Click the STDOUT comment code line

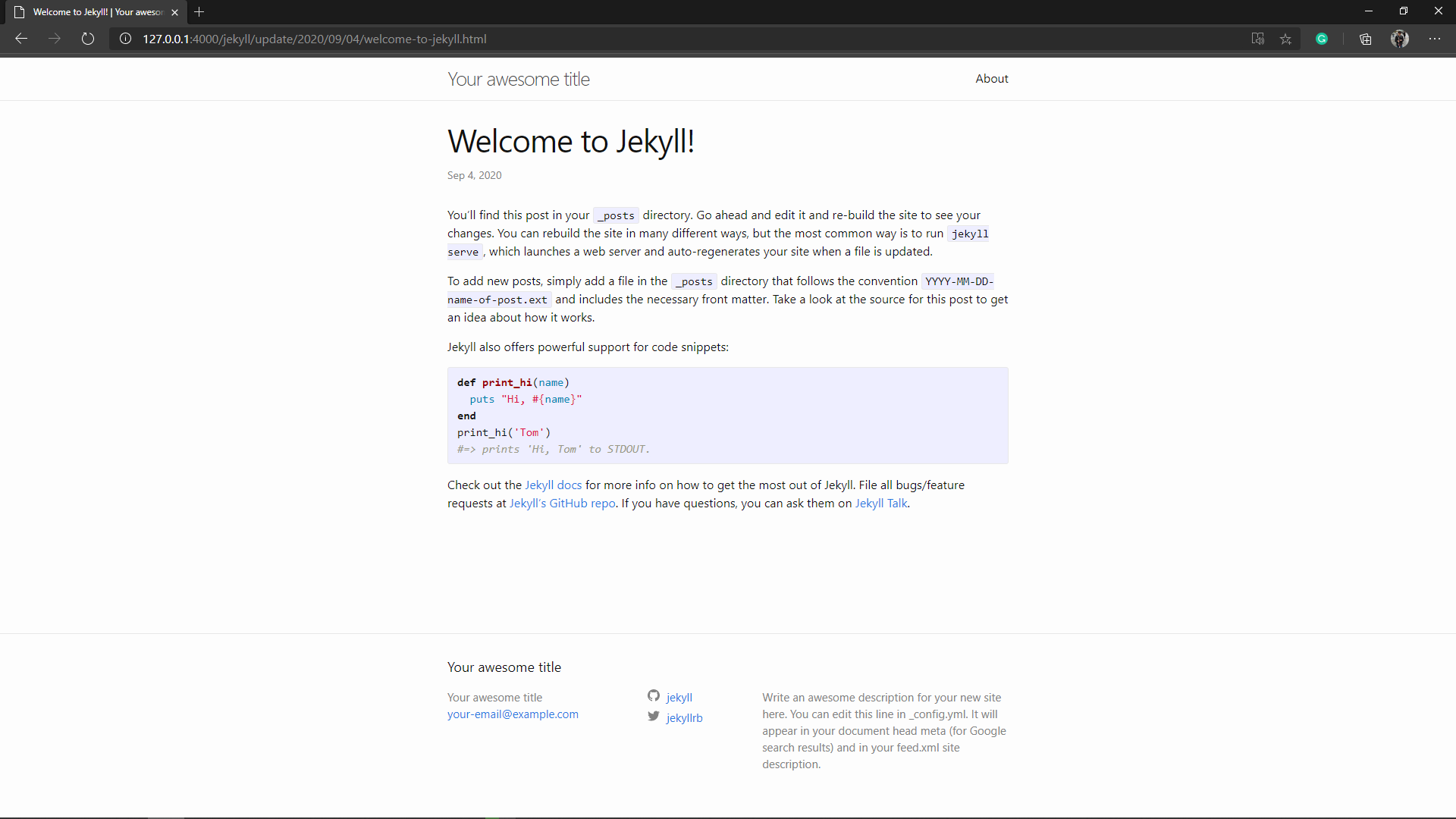(554, 450)
